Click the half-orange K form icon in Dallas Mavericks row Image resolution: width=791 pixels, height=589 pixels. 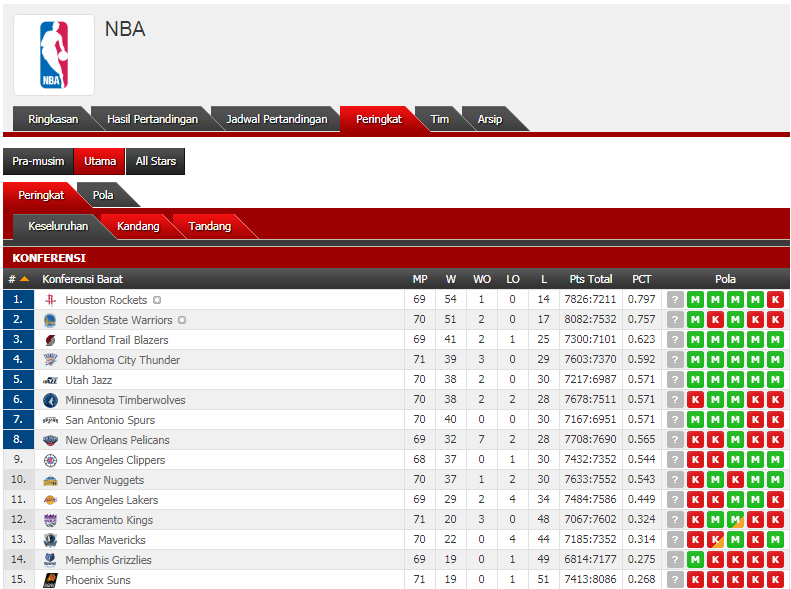(715, 540)
